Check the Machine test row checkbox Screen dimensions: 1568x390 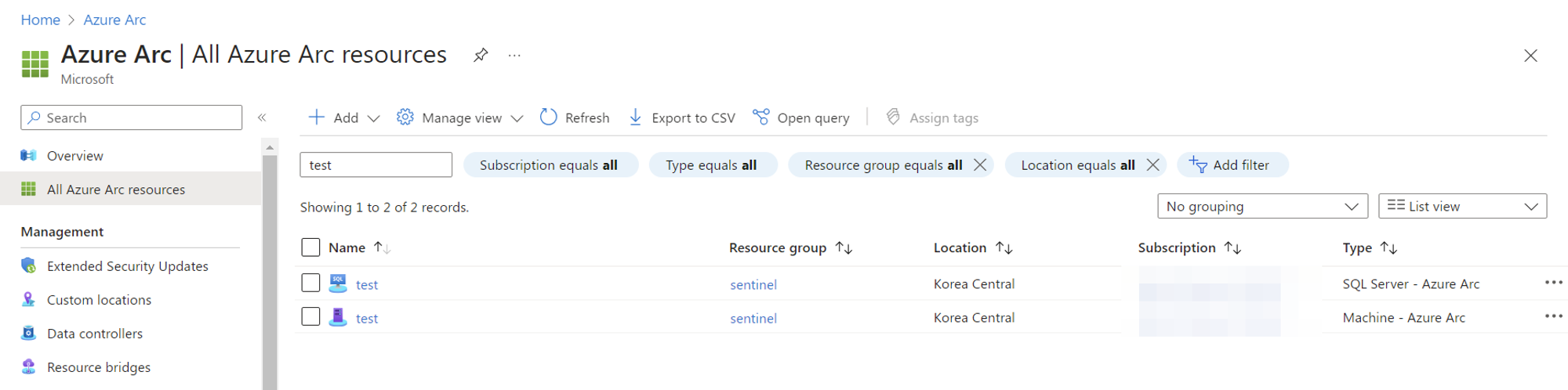310,316
